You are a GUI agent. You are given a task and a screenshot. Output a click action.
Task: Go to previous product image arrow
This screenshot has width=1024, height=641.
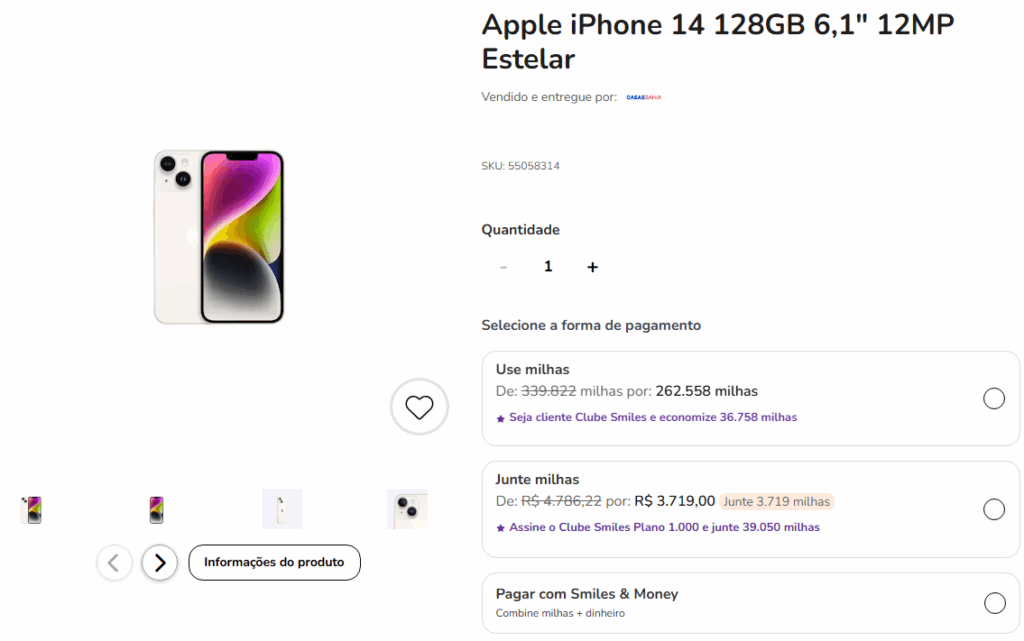coord(114,563)
